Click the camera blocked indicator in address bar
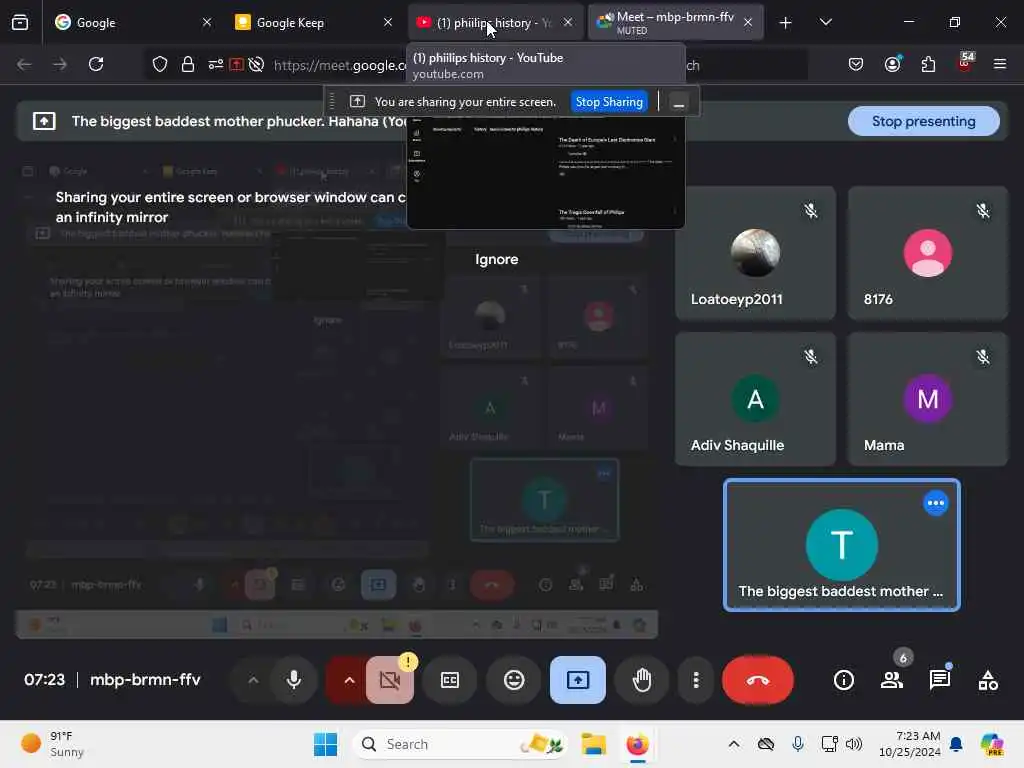 (x=257, y=64)
